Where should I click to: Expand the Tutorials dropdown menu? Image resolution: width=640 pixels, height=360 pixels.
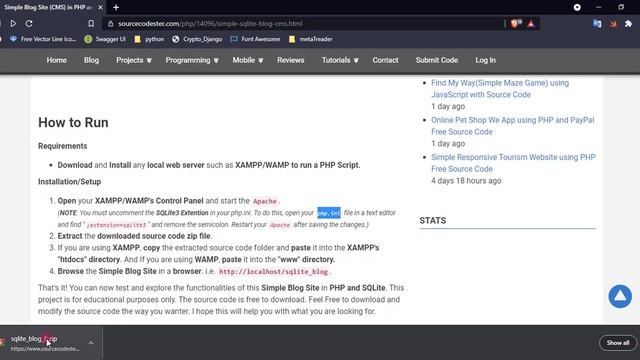pyautogui.click(x=340, y=60)
